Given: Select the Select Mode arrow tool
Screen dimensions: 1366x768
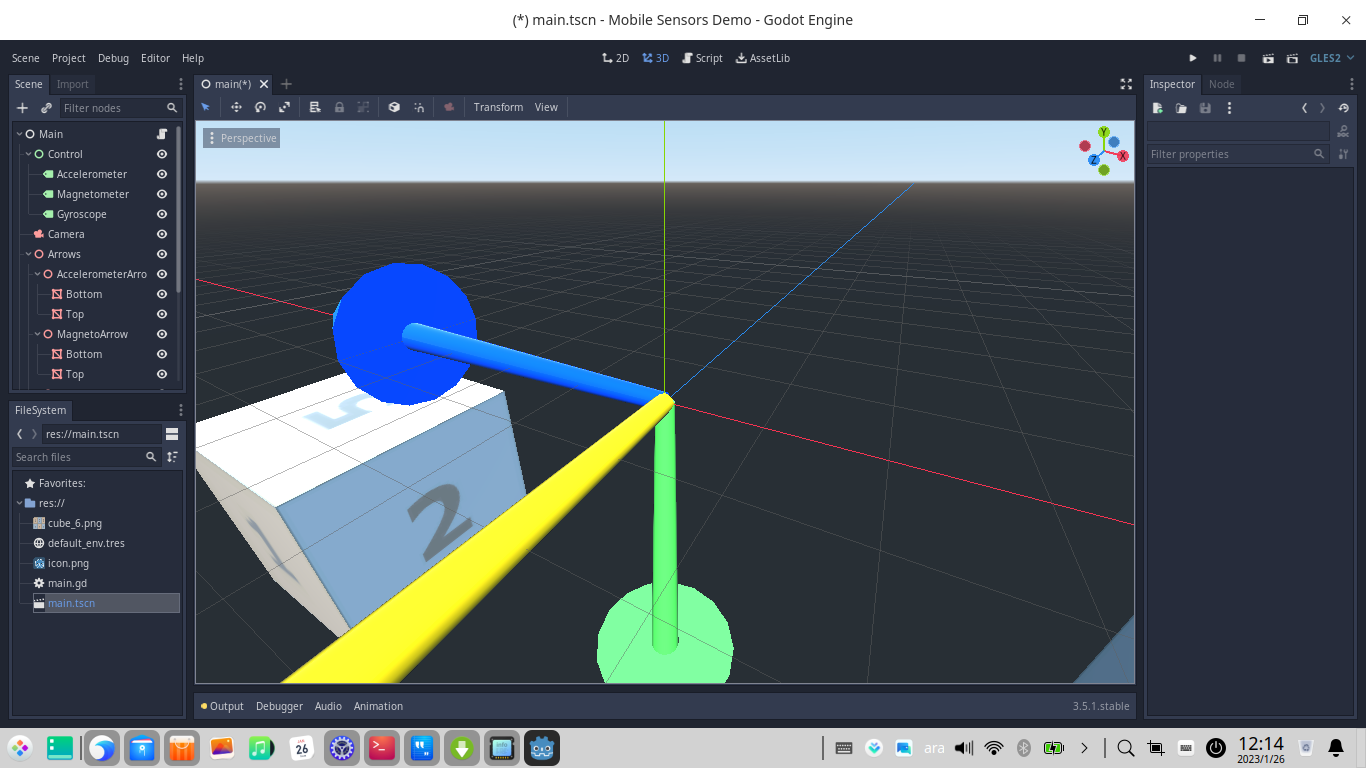Looking at the screenshot, I should click(206, 107).
